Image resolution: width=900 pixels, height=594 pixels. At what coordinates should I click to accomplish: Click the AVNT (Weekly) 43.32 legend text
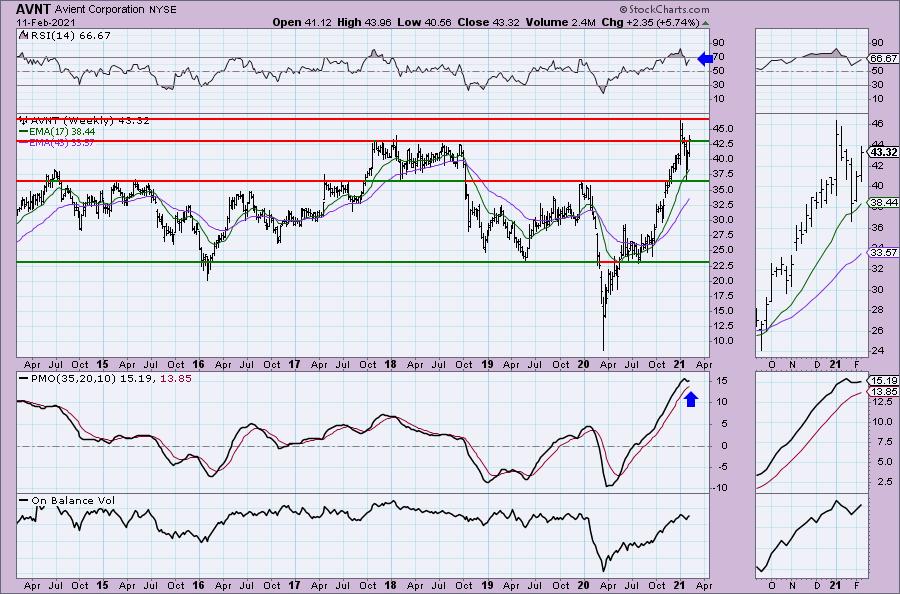point(90,121)
